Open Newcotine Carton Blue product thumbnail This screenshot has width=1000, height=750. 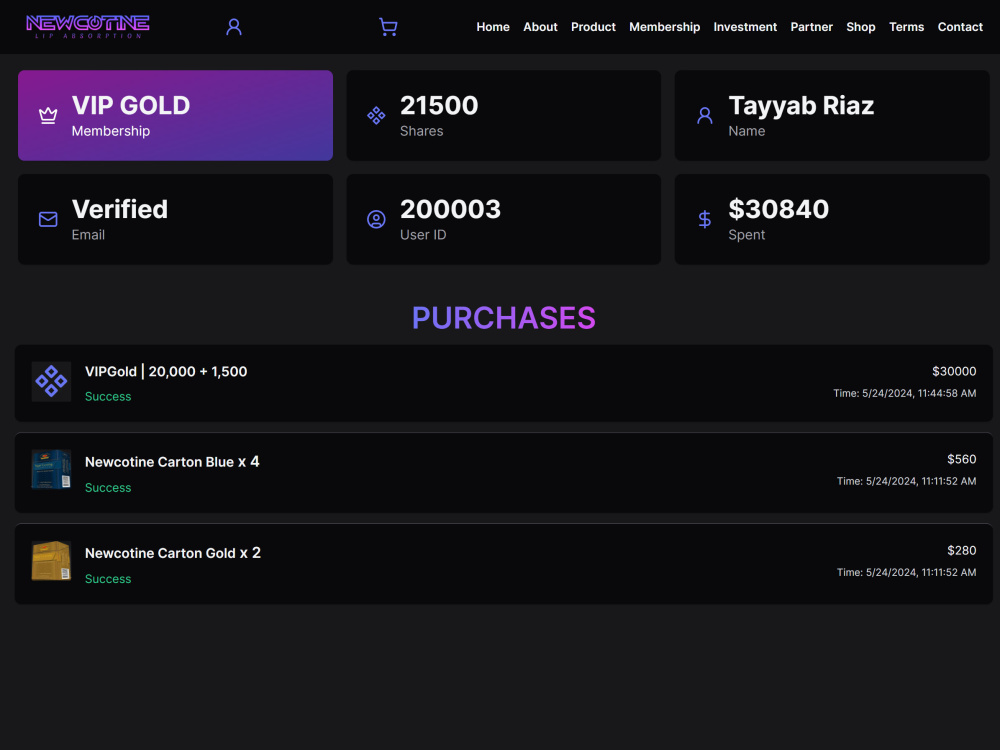click(x=51, y=469)
